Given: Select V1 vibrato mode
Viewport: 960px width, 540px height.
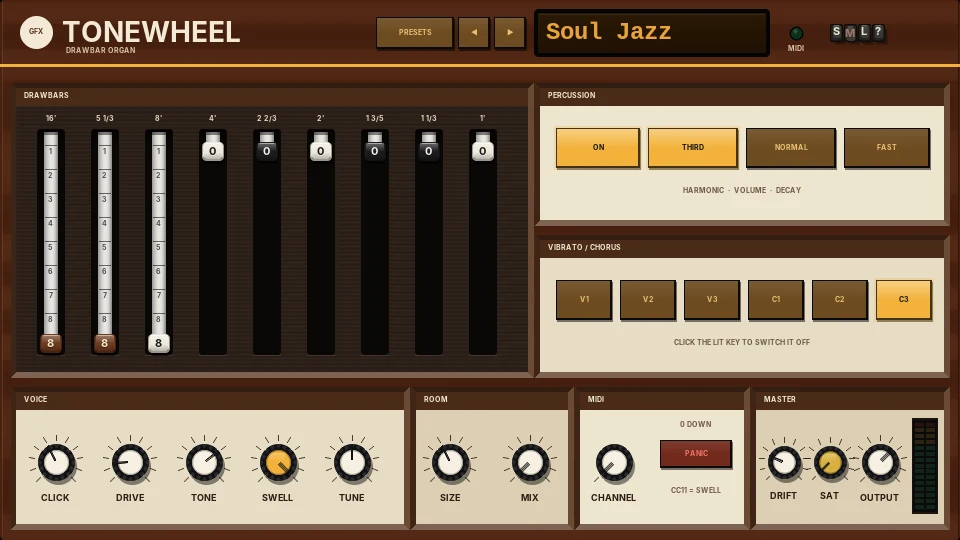Looking at the screenshot, I should tap(584, 299).
